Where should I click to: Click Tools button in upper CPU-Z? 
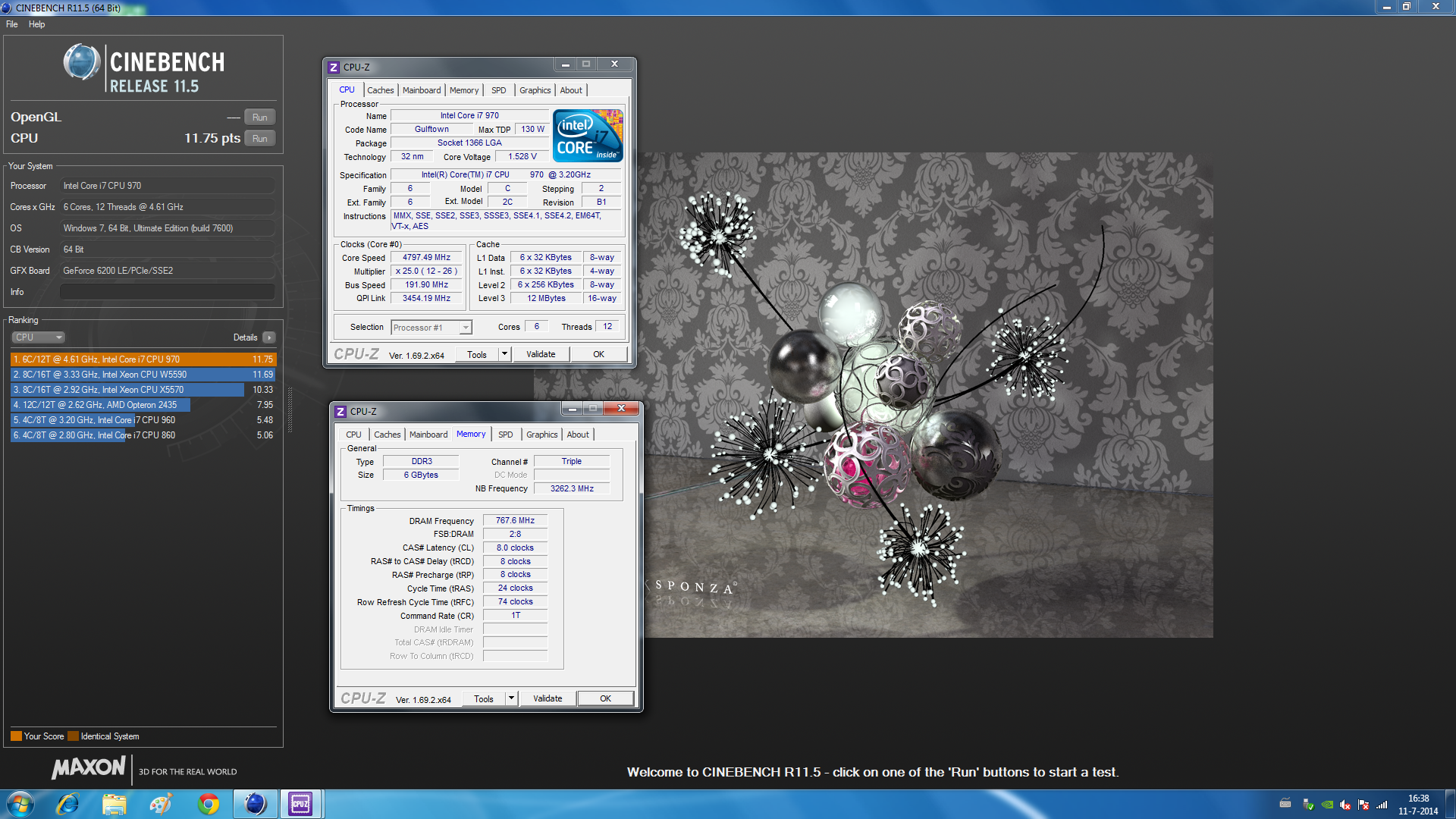477,354
